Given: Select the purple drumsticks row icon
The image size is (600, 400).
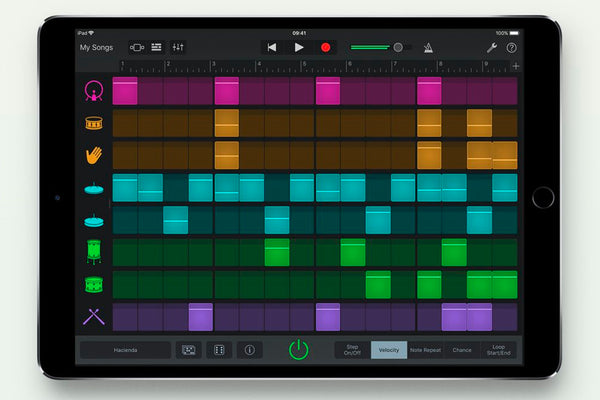Looking at the screenshot, I should click(x=93, y=317).
